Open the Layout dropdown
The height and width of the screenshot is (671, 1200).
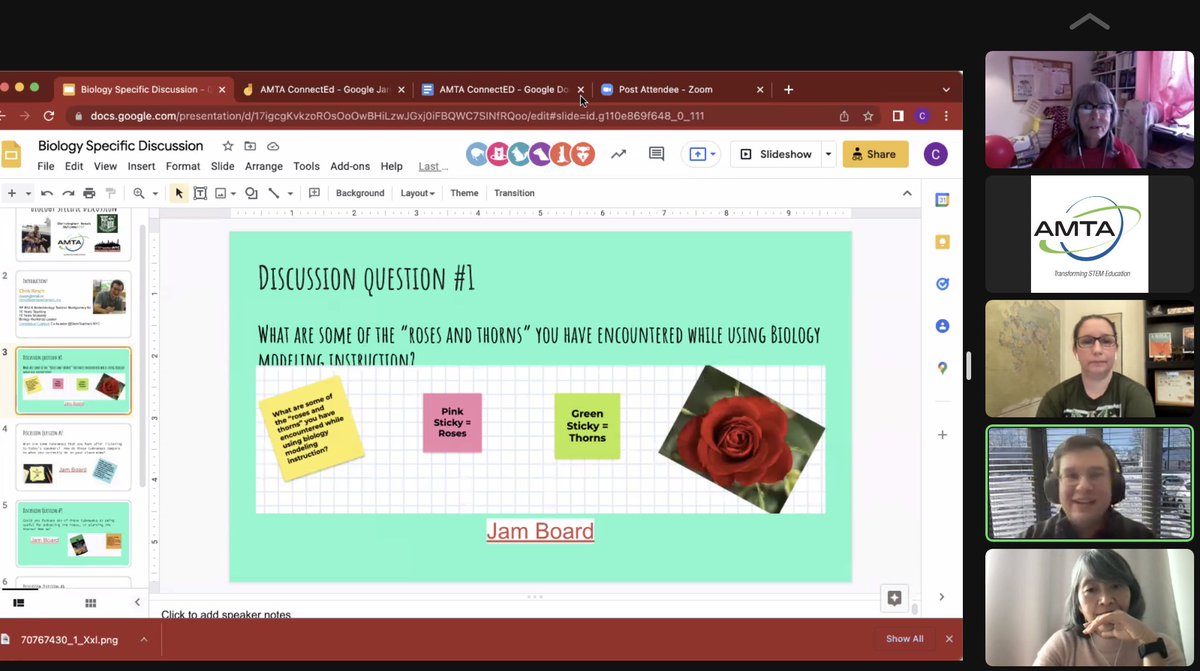pos(417,192)
